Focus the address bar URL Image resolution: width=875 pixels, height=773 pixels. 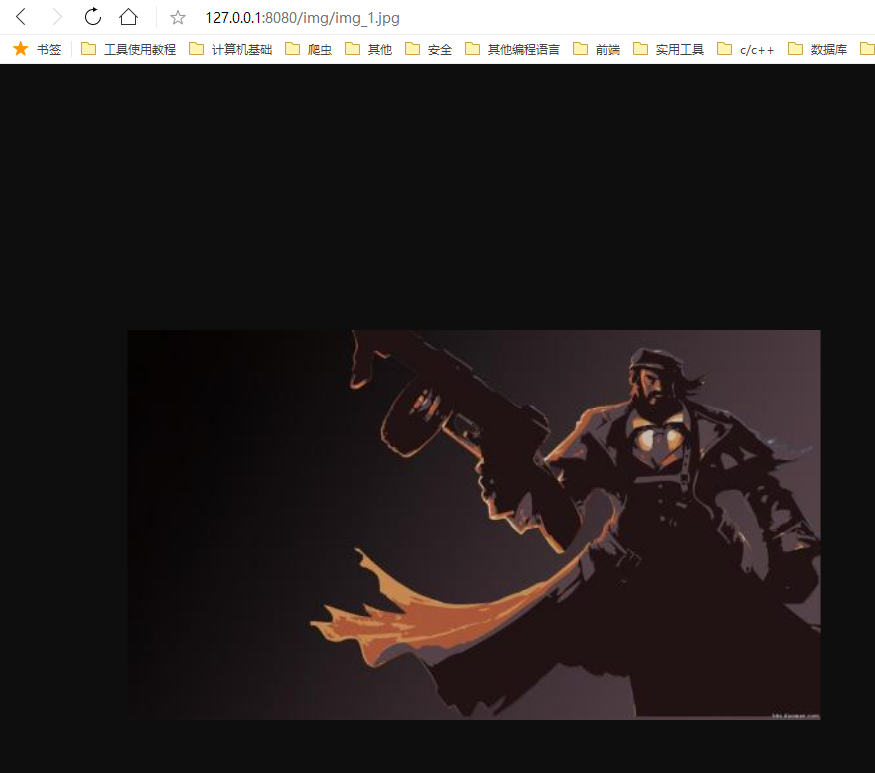pos(302,18)
